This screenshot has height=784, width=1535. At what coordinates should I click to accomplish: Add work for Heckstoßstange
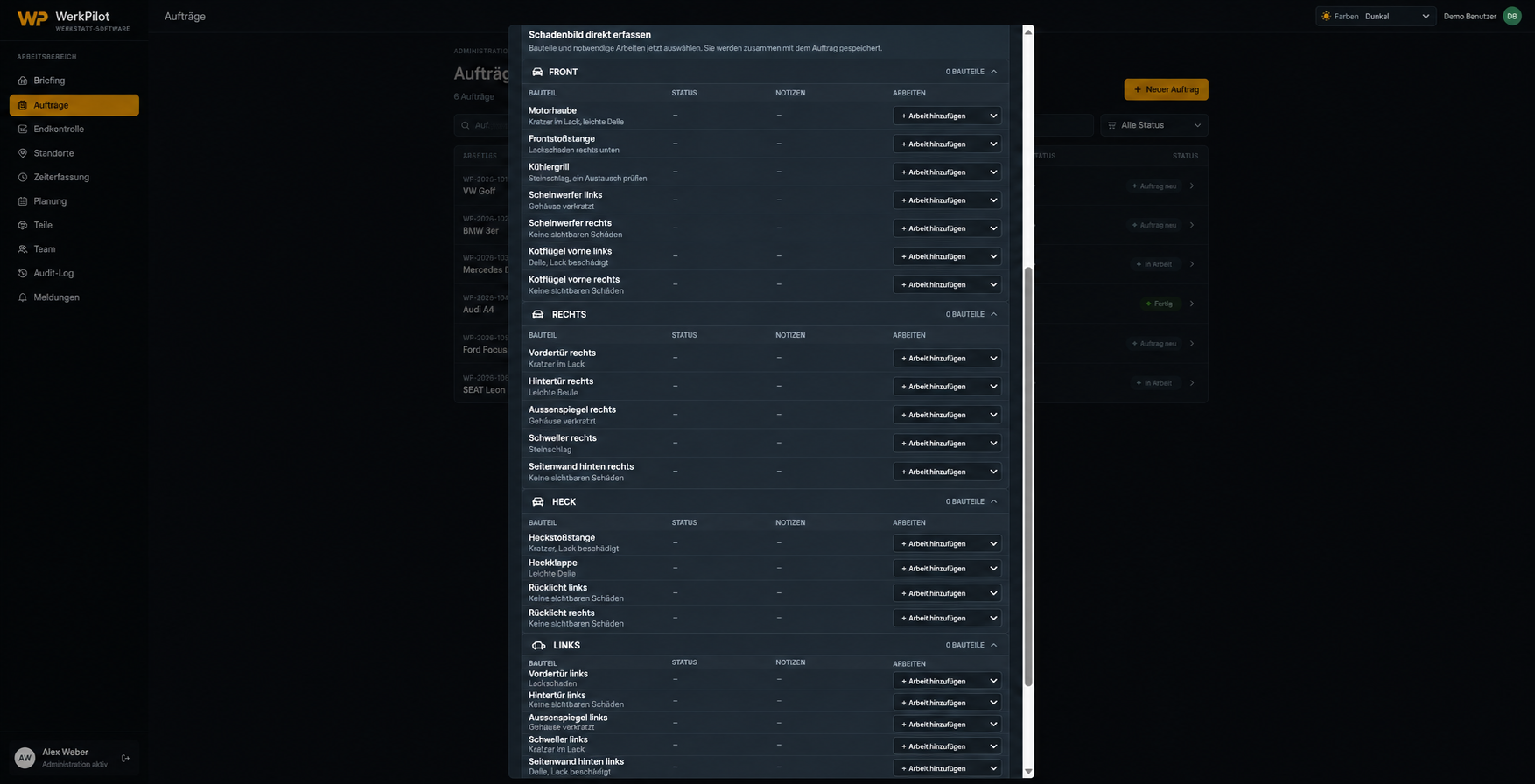(947, 543)
